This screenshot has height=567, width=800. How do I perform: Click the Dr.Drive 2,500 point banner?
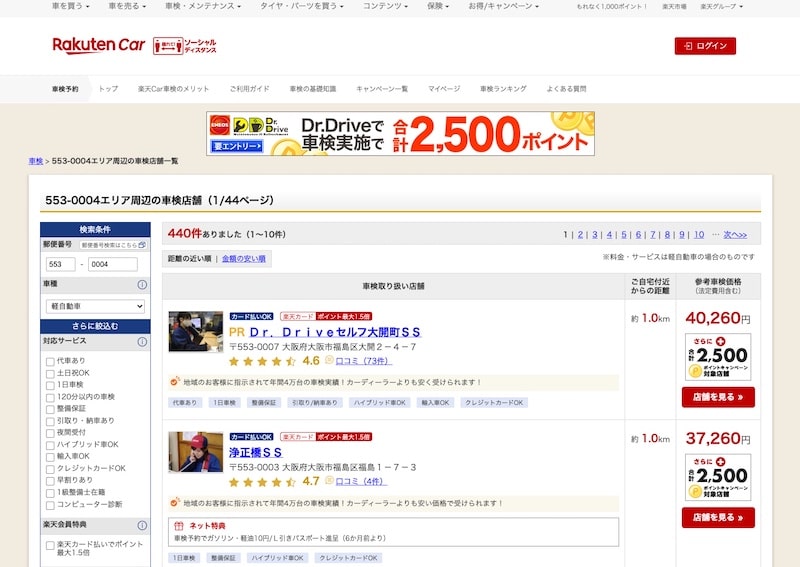coord(401,133)
